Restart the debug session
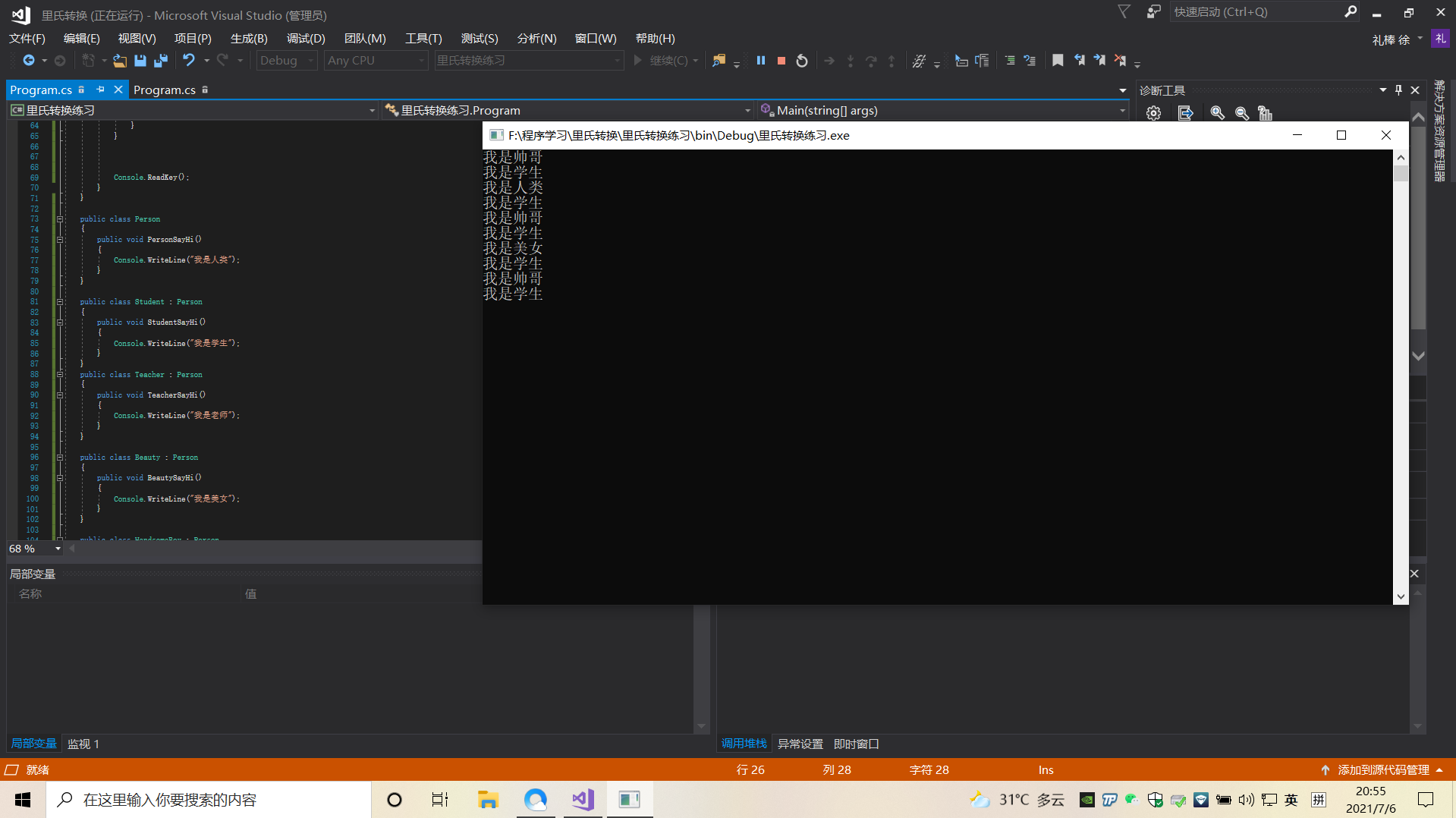The height and width of the screenshot is (818, 1456). point(802,61)
